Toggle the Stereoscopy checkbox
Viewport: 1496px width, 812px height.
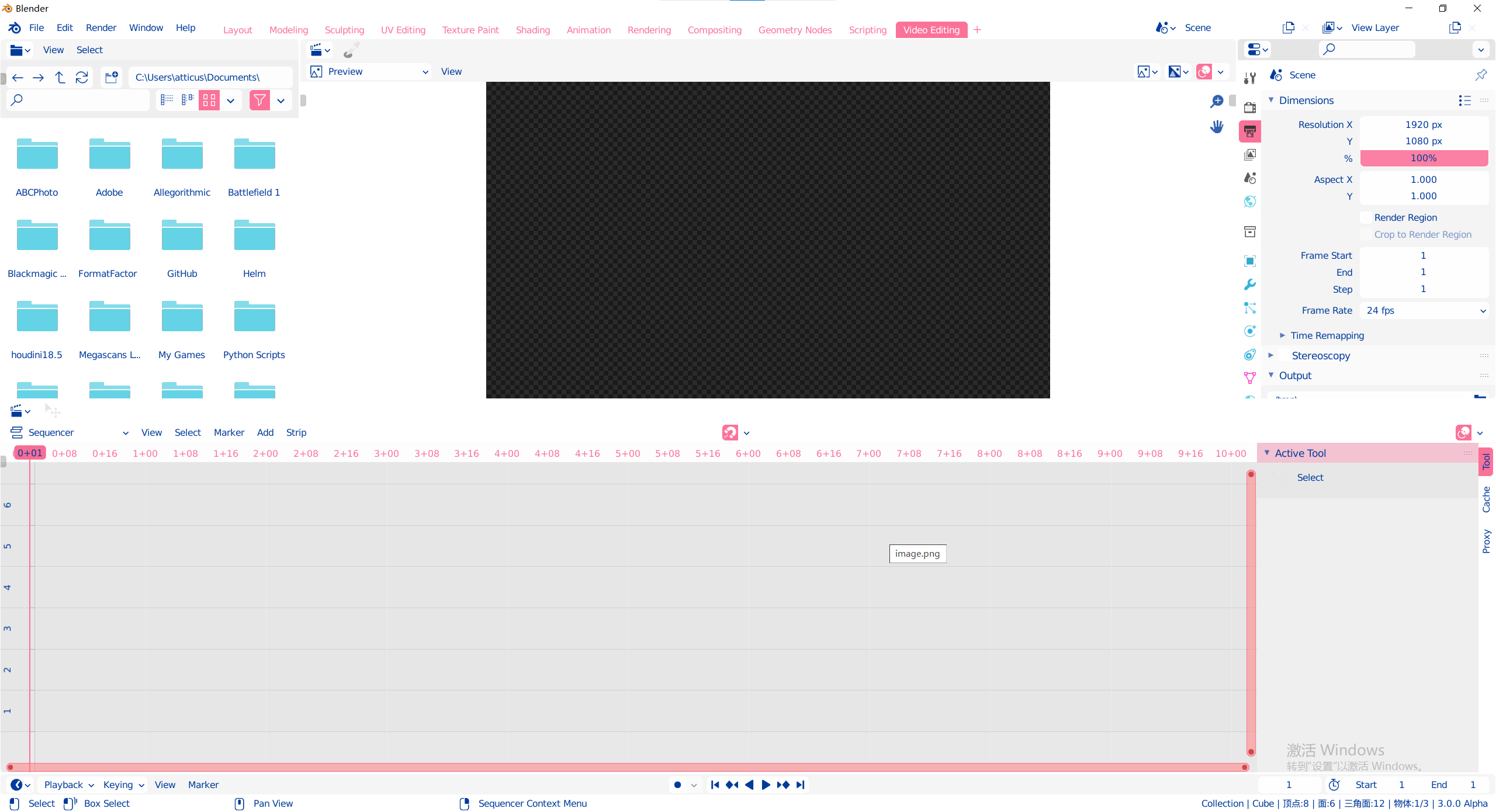point(1284,355)
